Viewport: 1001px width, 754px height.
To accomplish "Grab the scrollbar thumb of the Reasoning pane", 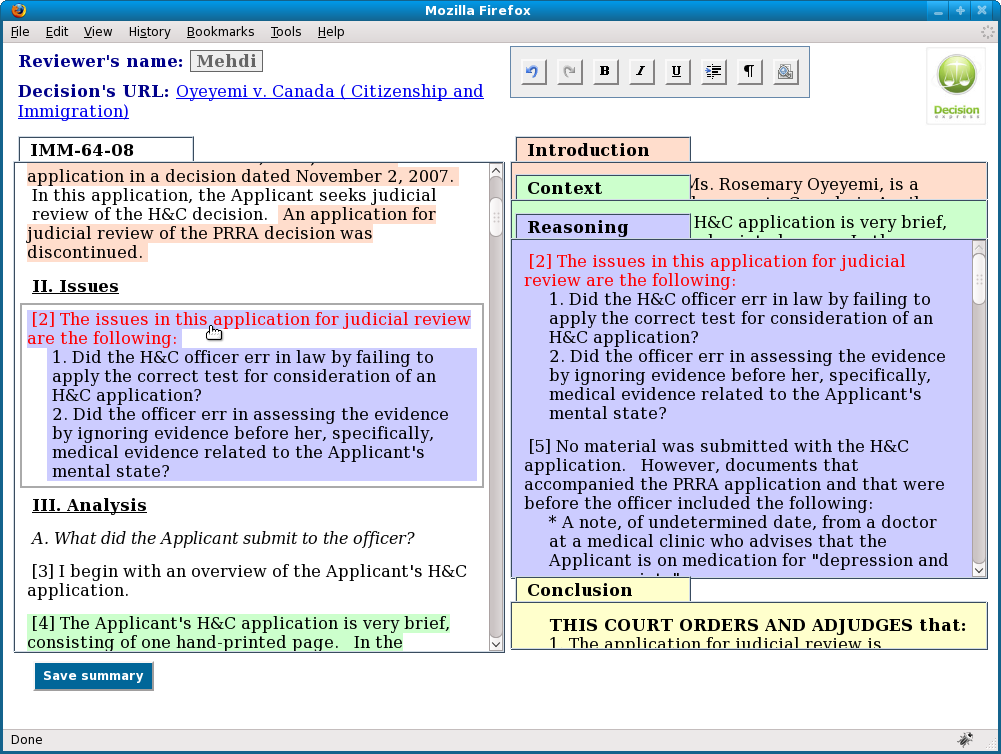I will click(x=979, y=279).
